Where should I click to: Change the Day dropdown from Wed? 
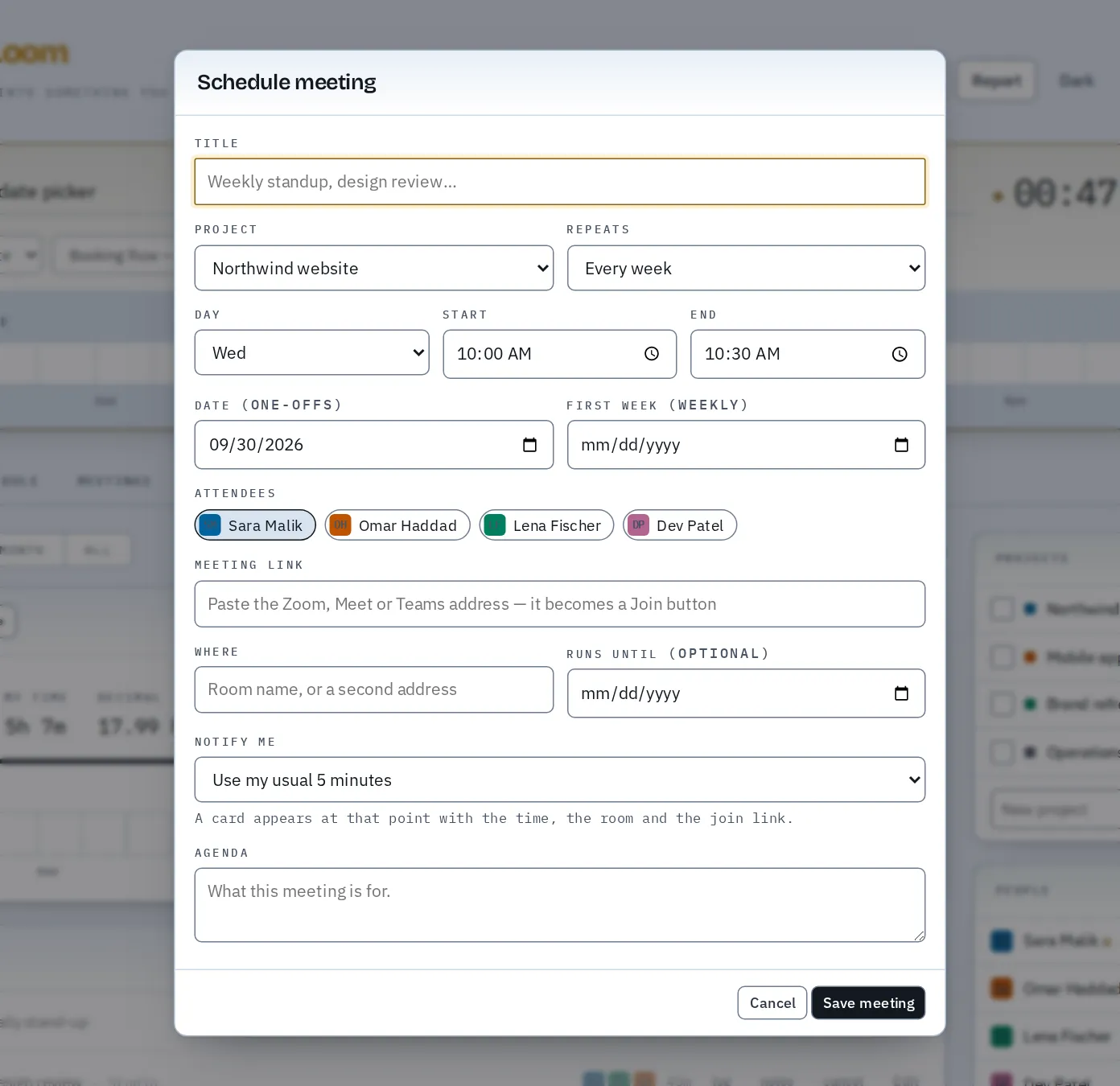tap(312, 353)
